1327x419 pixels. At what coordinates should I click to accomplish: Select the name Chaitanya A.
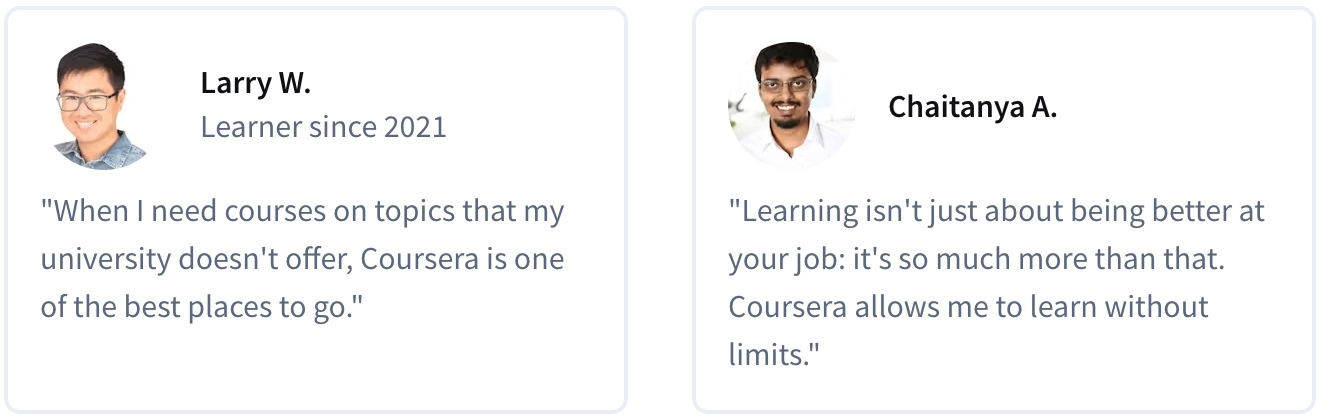pos(973,107)
